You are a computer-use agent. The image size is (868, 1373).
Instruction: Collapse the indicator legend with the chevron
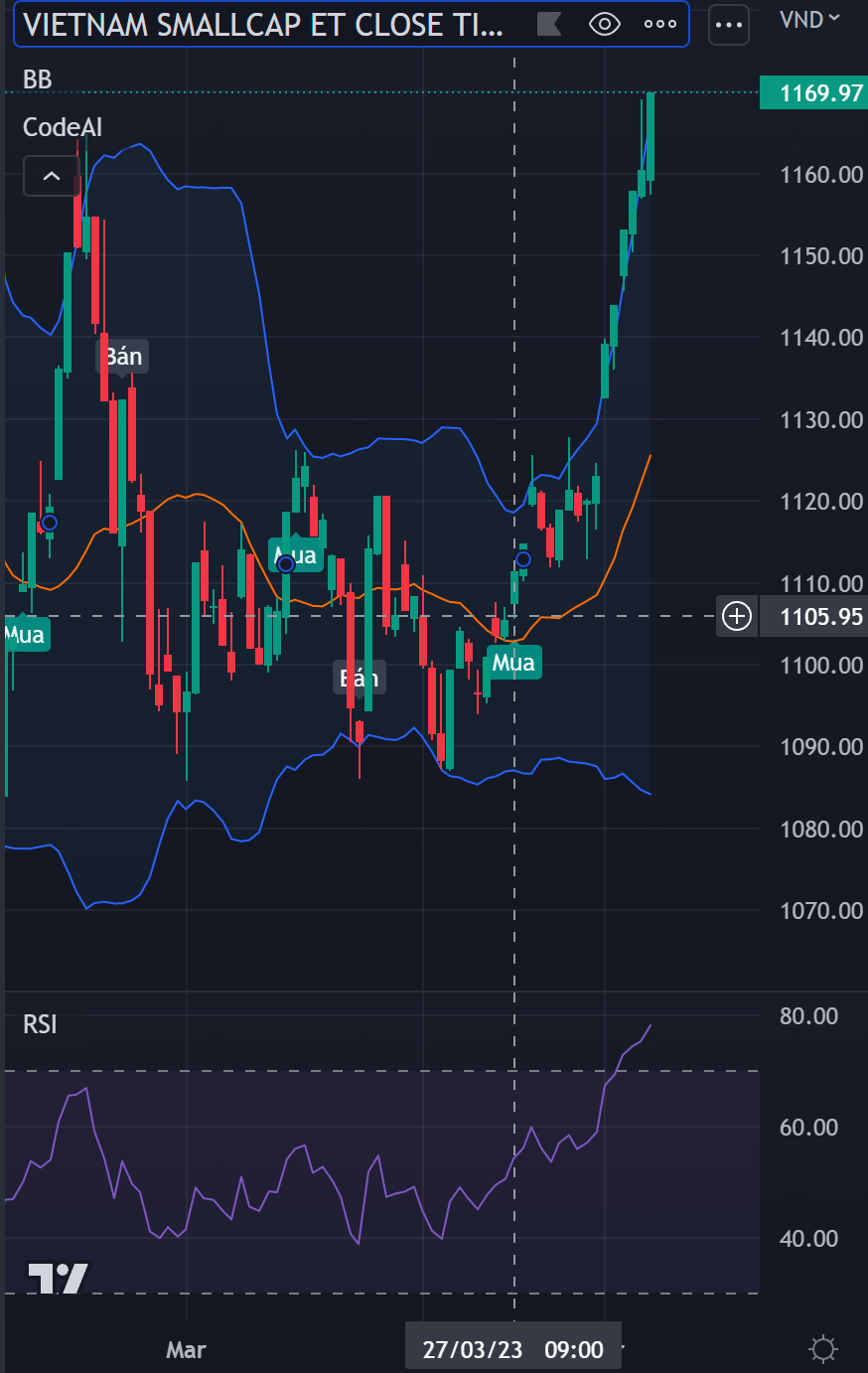click(52, 176)
